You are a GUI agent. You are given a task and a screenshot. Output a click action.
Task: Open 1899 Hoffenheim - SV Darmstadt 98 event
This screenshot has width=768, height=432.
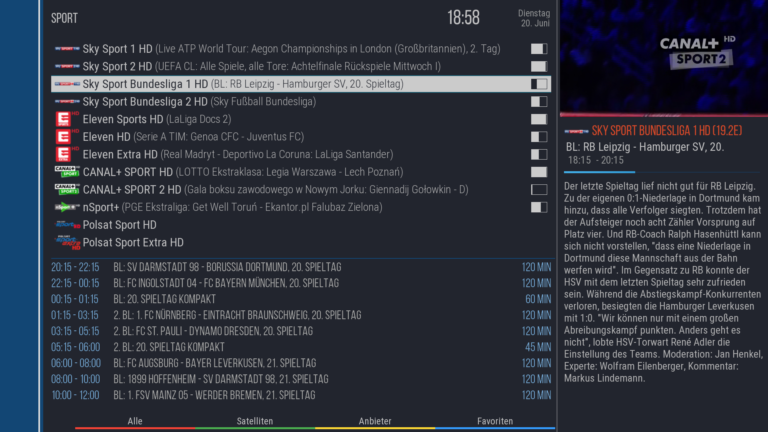point(301,380)
